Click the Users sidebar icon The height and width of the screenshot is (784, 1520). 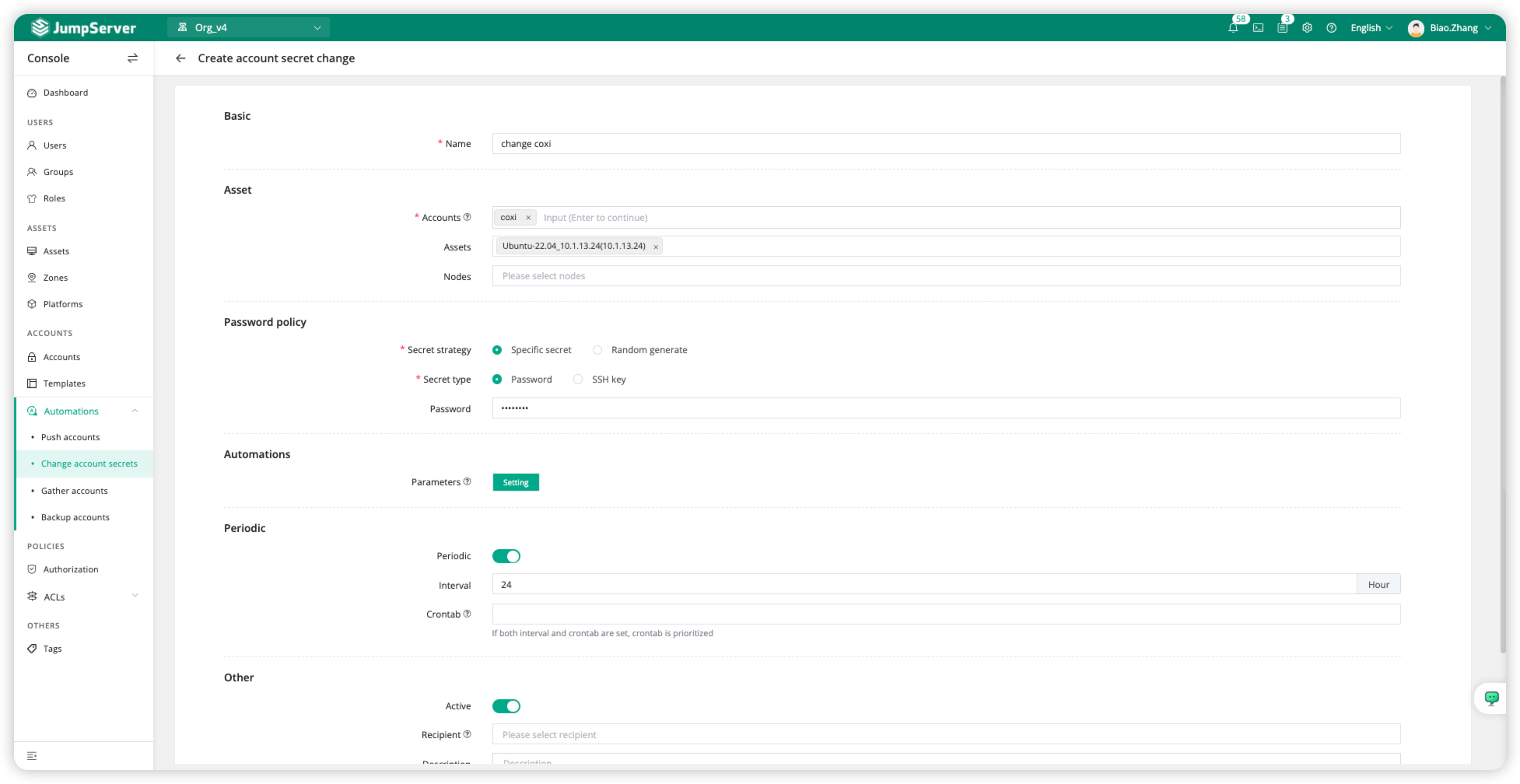[32, 145]
